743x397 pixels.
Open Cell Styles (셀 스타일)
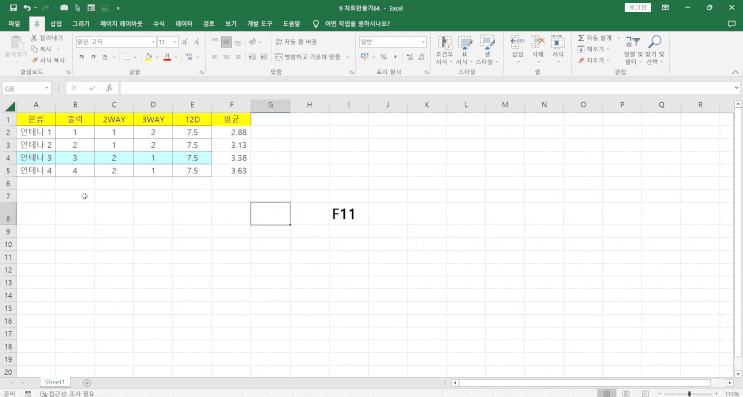[x=487, y=50]
